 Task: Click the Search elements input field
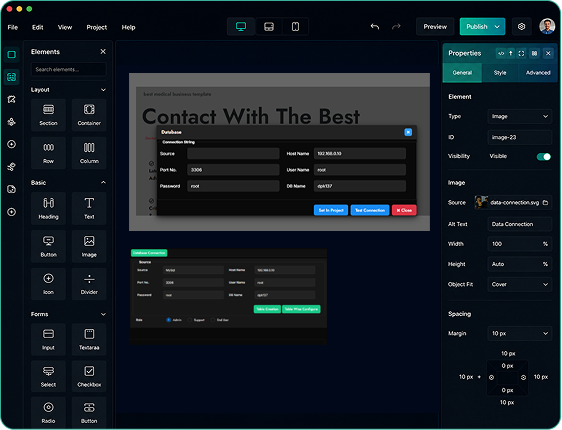(69, 70)
